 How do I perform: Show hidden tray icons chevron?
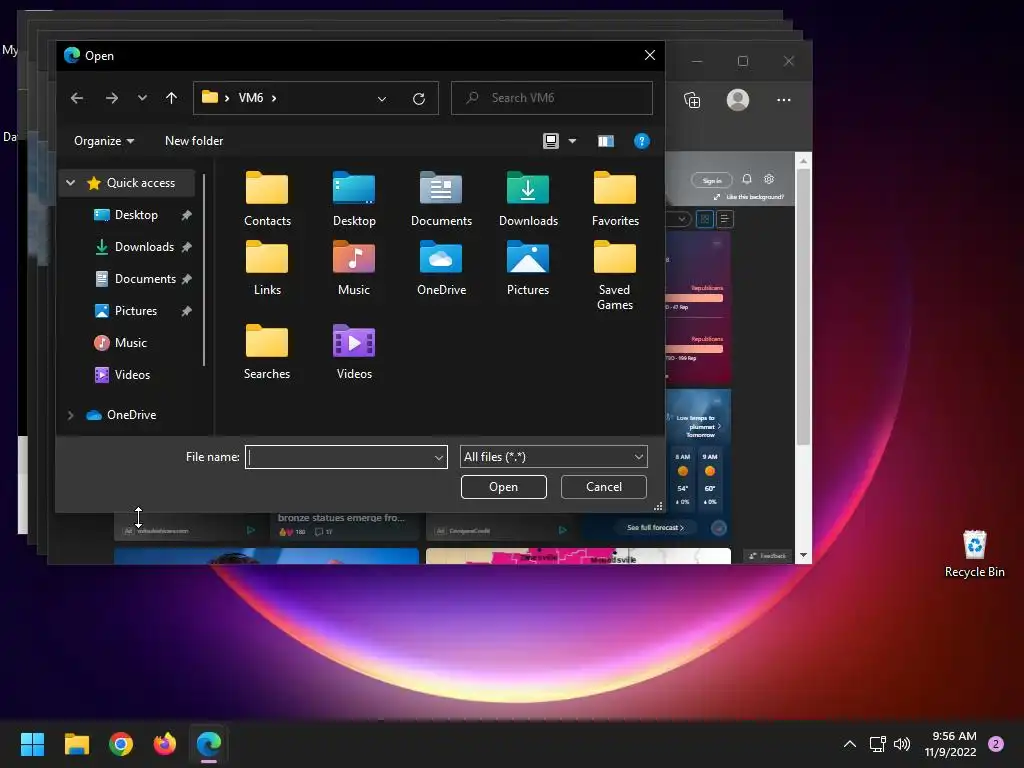(x=850, y=744)
